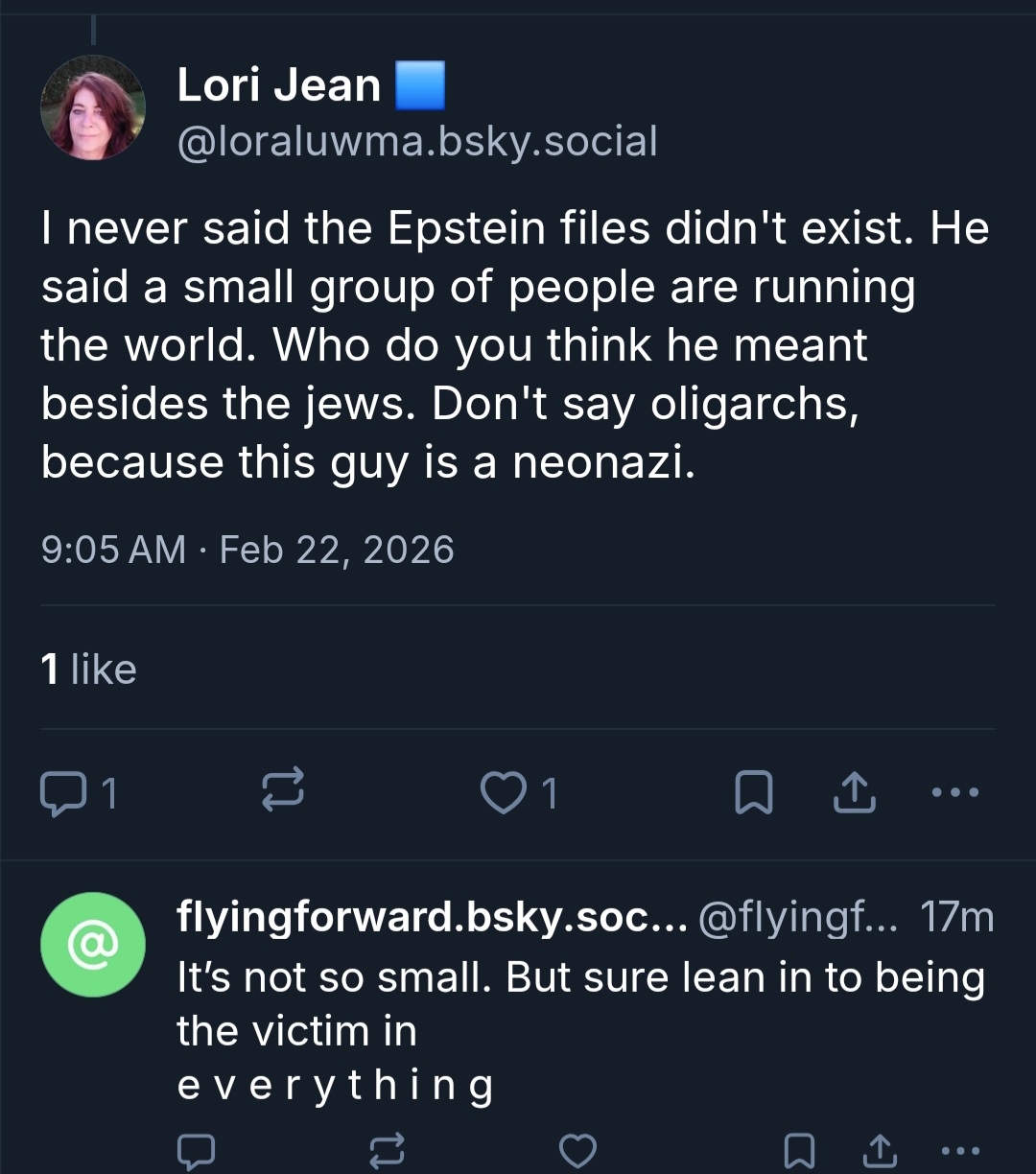This screenshot has width=1036, height=1174.
Task: Click reply icon under flyingforward's reply
Action: click(196, 1150)
